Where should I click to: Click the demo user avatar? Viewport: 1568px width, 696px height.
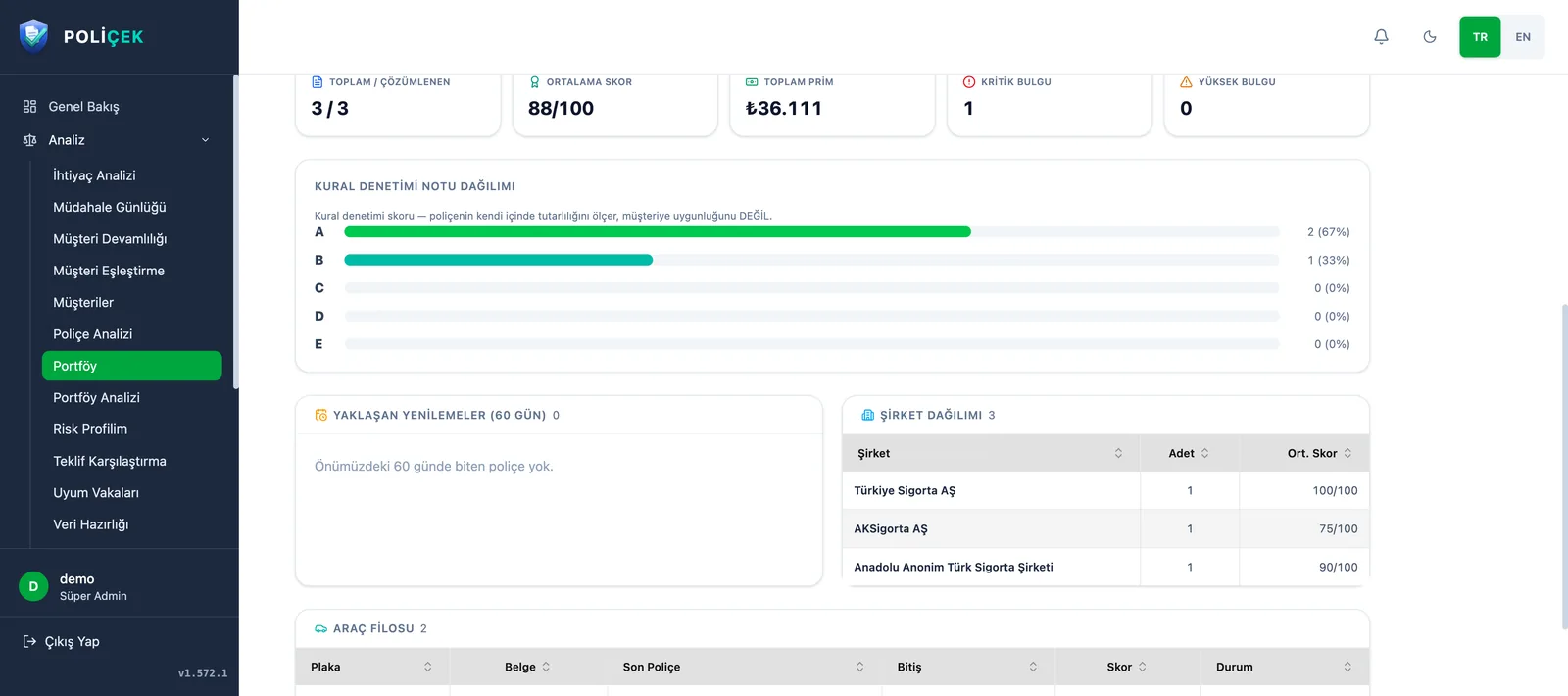coord(33,586)
